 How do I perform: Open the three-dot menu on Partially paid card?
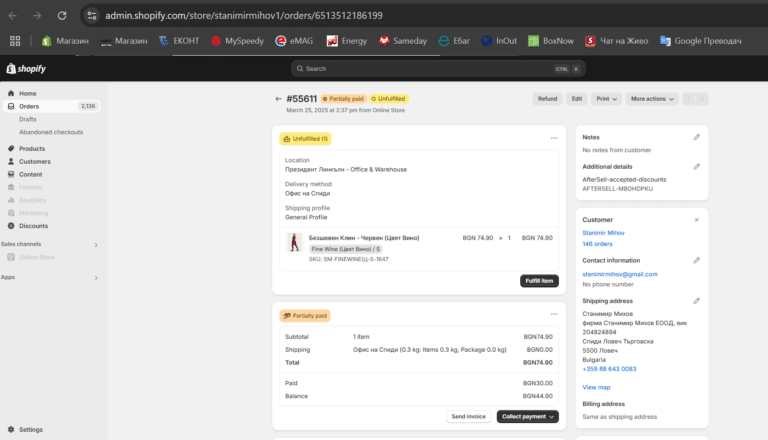(x=553, y=315)
